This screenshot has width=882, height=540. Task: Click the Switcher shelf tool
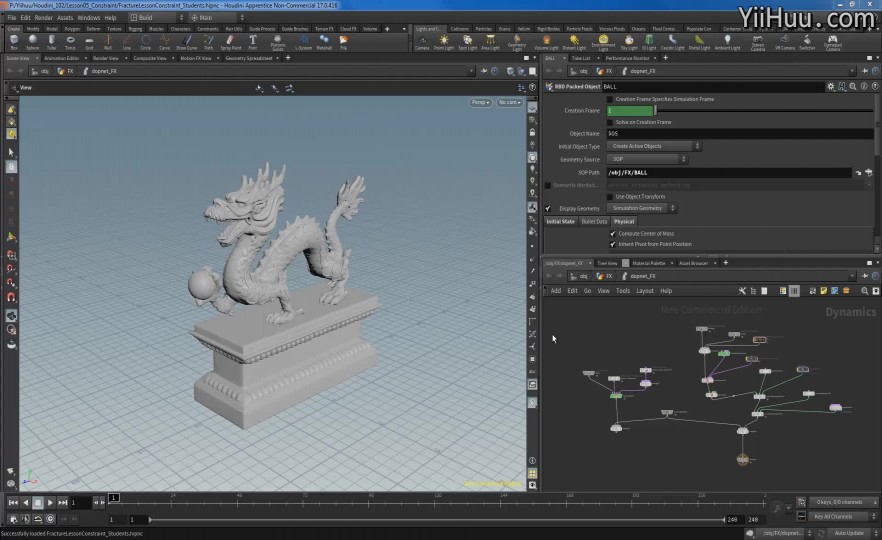pyautogui.click(x=807, y=42)
